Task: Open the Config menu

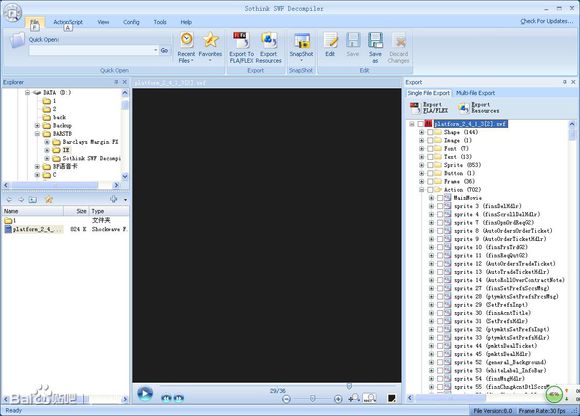Action: [x=131, y=22]
